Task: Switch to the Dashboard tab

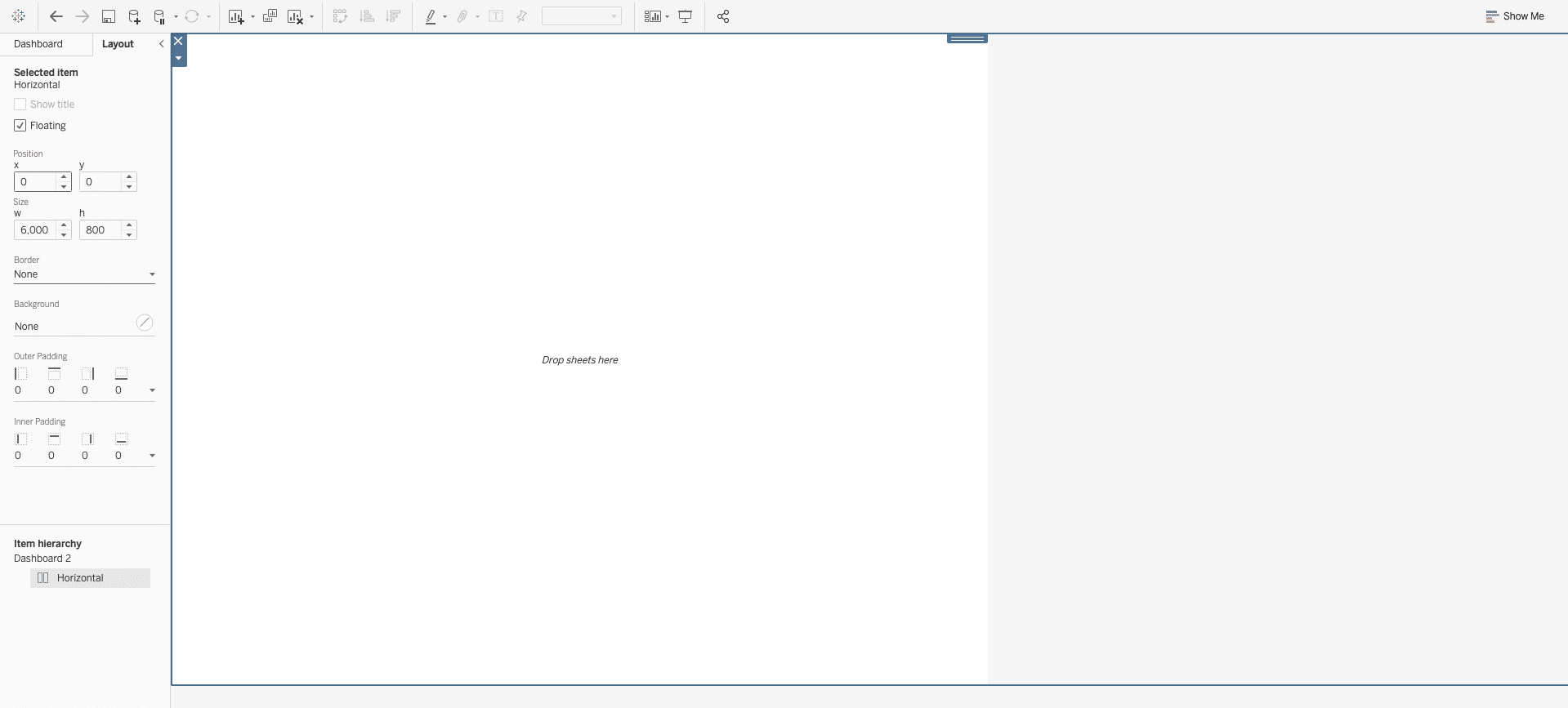Action: click(x=38, y=44)
